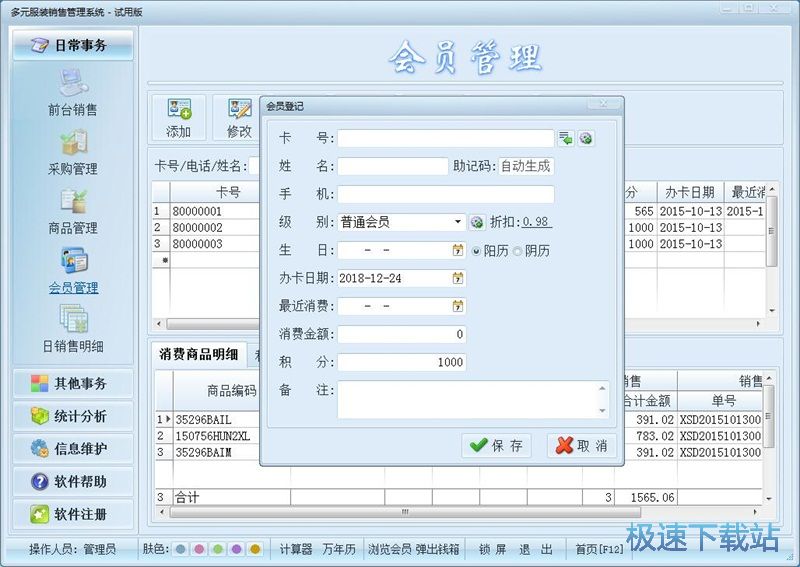
Task: Open 会员管理 in the sidebar
Action: pos(73,271)
